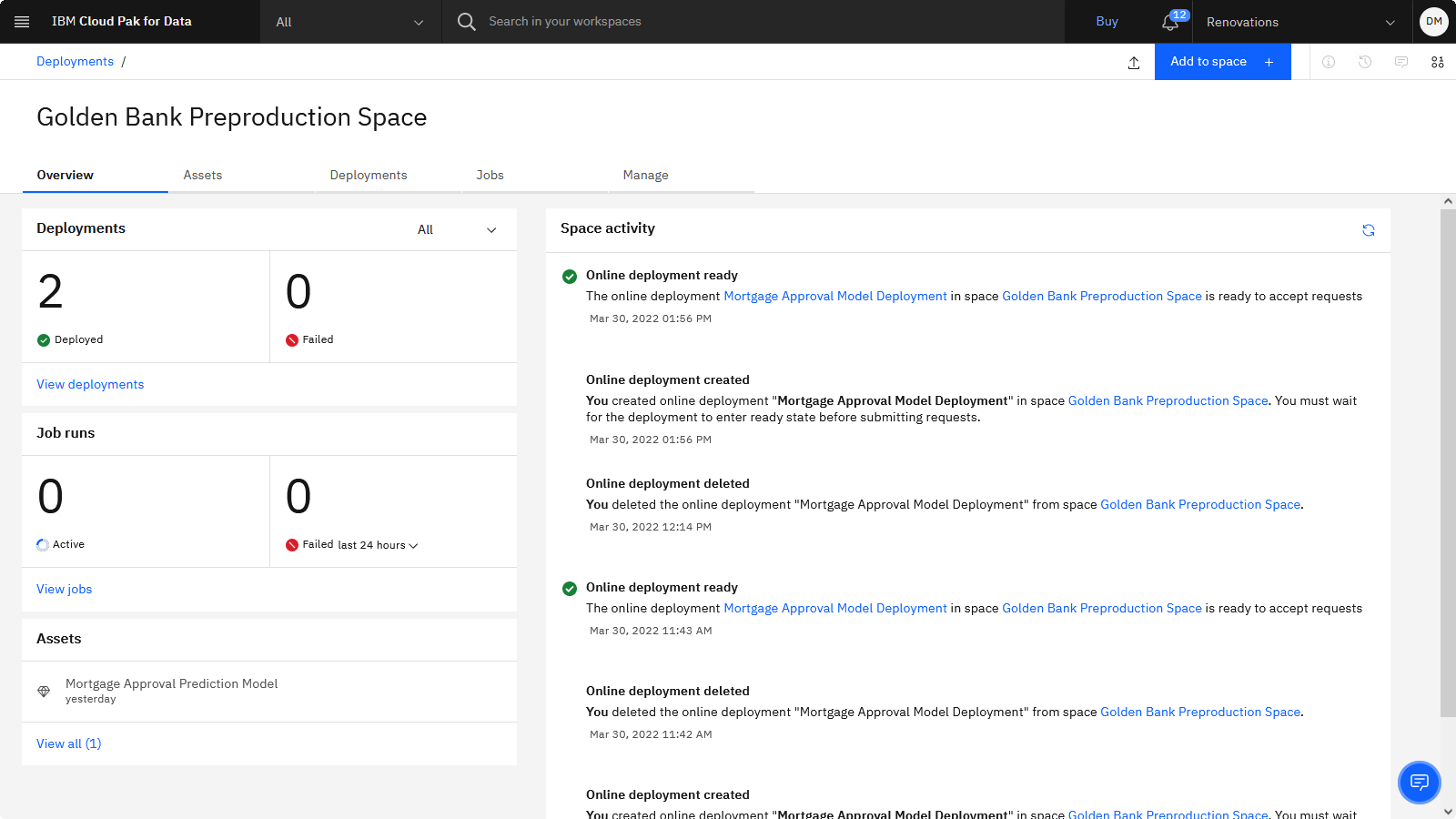Open the floating chat help button
Screen dimensions: 1456x819
(1420, 783)
